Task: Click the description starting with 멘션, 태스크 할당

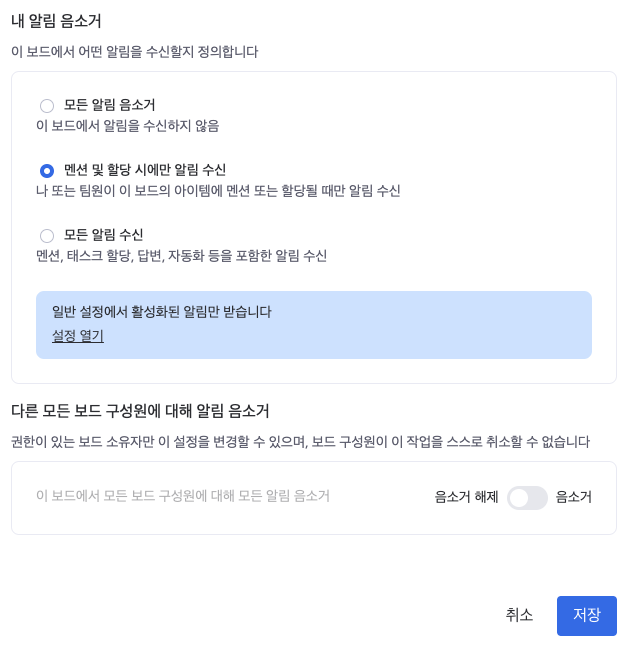Action: coord(181,256)
